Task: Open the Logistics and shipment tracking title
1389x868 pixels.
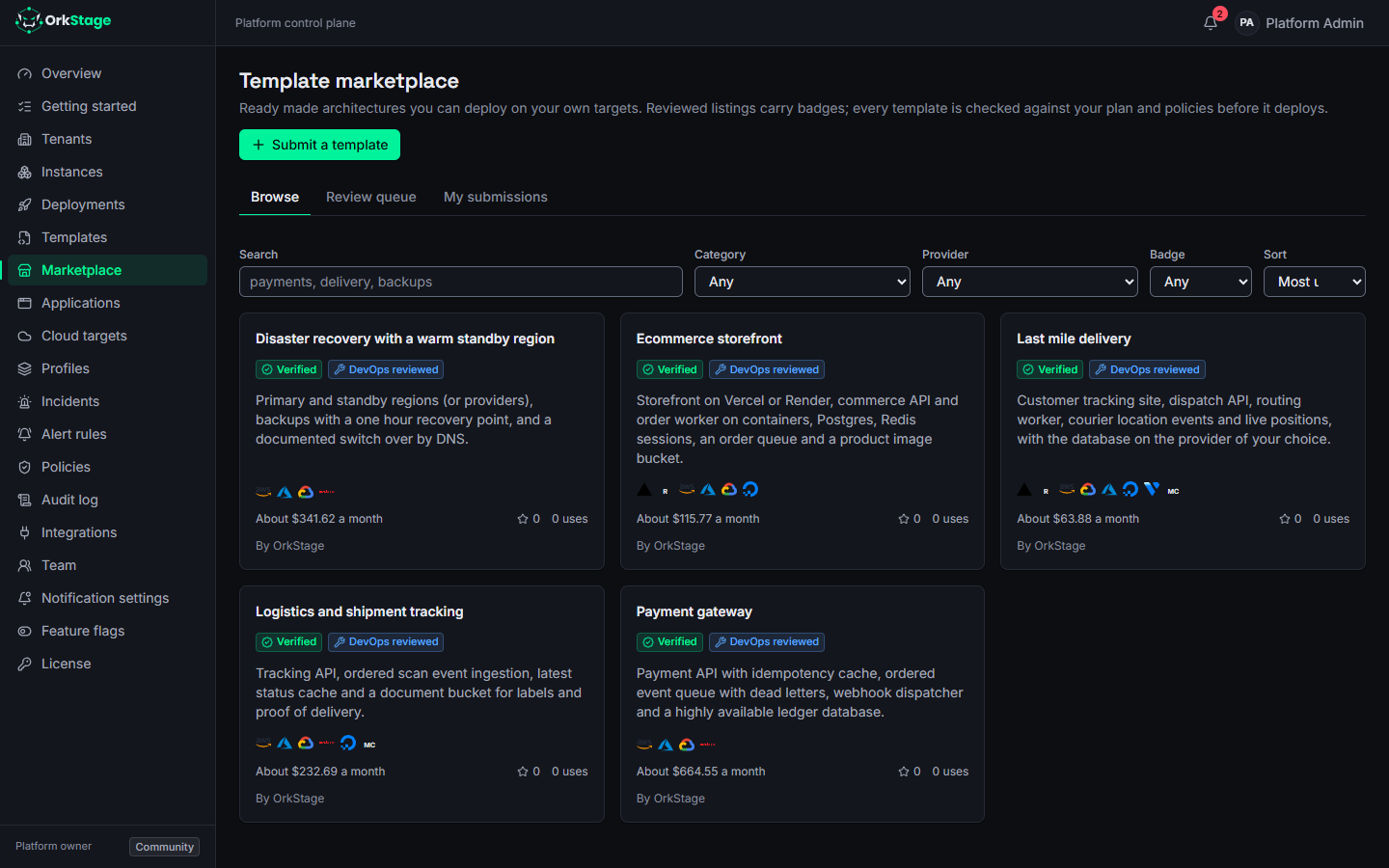Action: pos(360,611)
